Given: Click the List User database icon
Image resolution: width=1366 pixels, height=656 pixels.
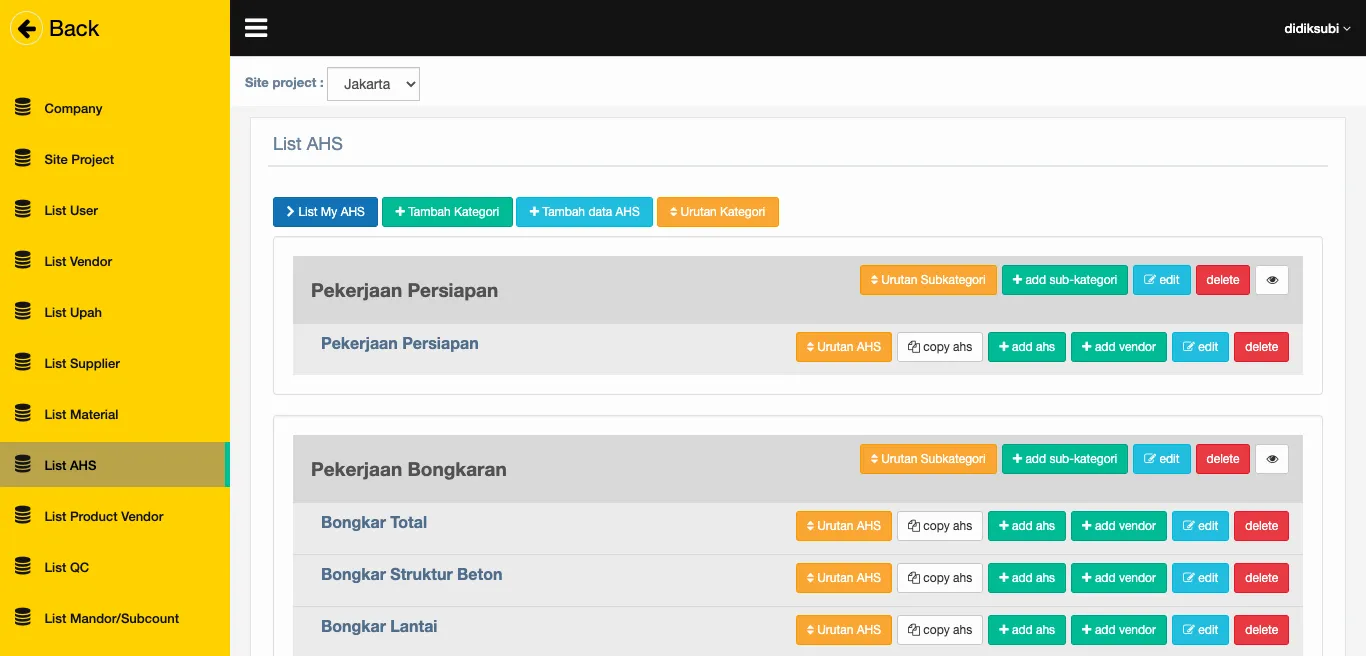Looking at the screenshot, I should [x=23, y=210].
